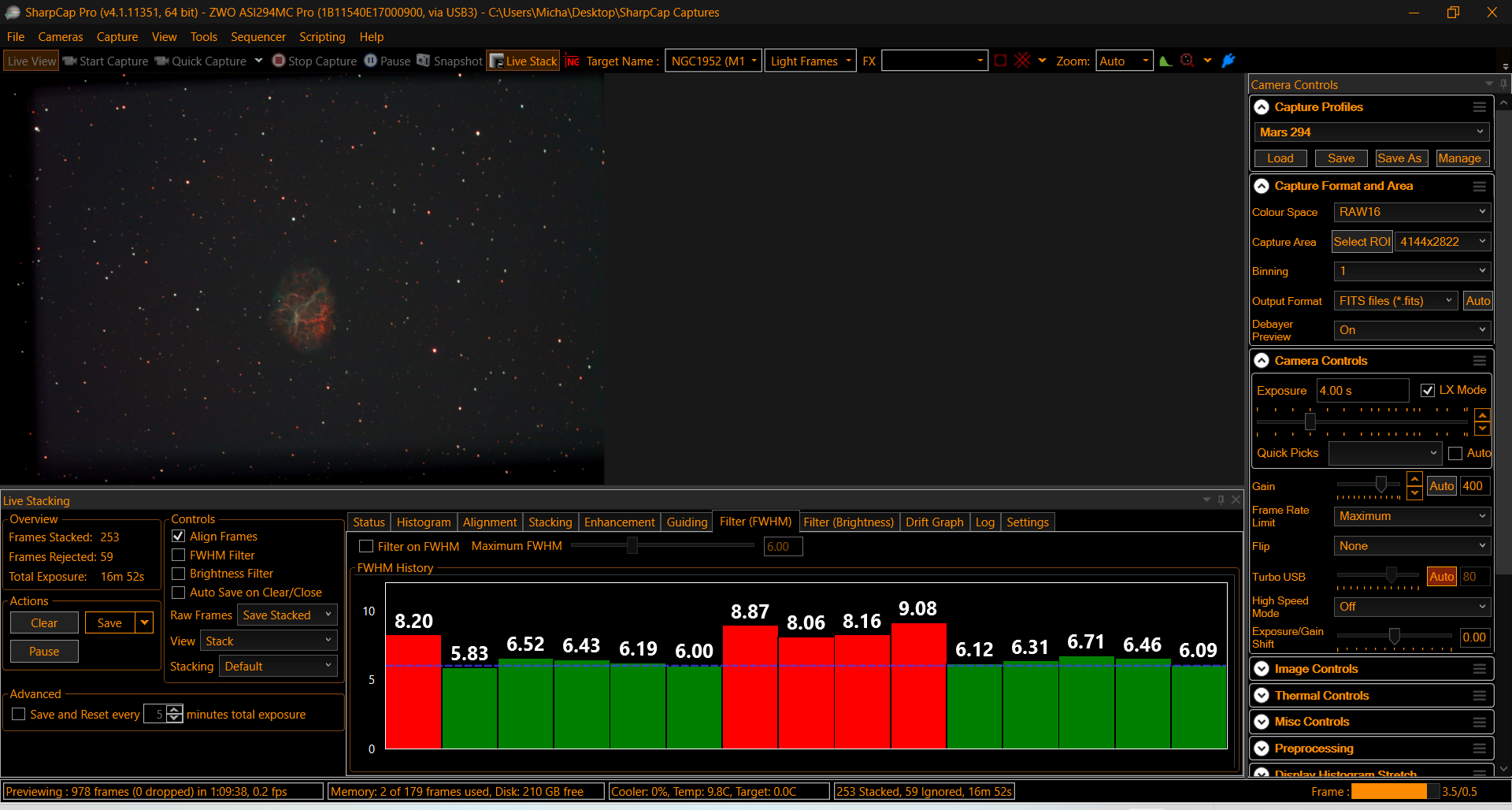Screen dimensions: 1512x810
Task: Click the focus assistant magnifier icon
Action: (1187, 61)
